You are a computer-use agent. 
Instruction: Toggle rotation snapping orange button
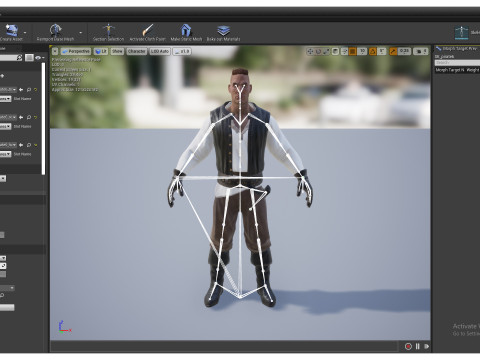point(373,51)
